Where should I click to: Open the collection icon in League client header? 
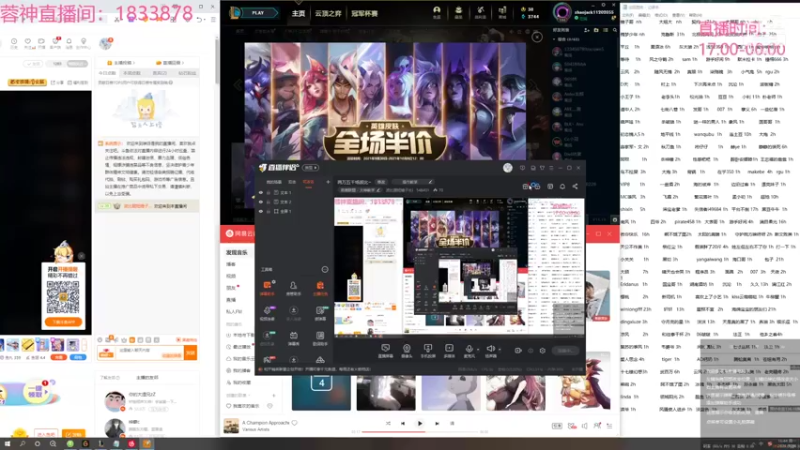[x=458, y=12]
